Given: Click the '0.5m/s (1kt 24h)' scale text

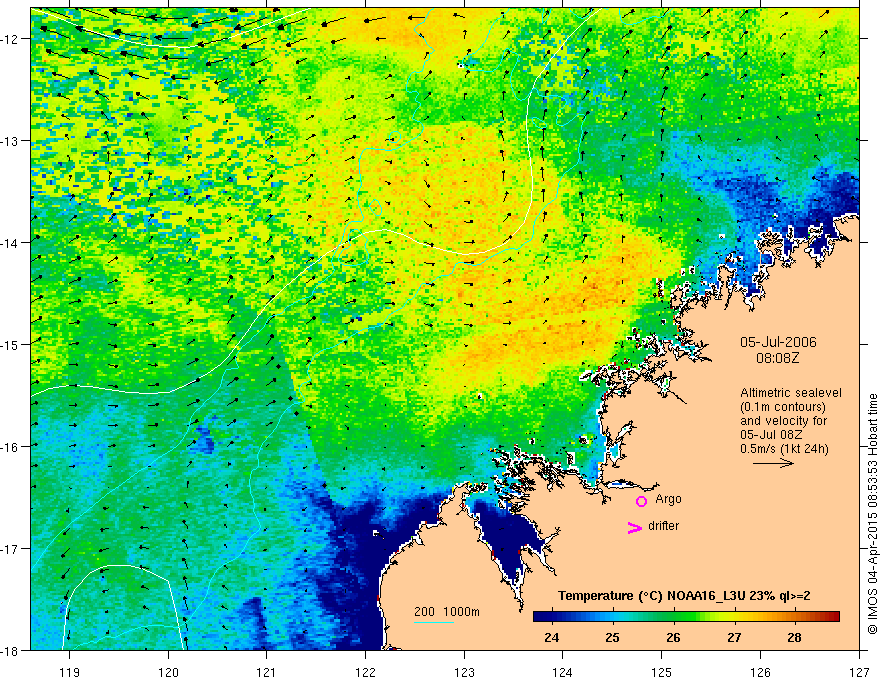Looking at the screenshot, I should pos(784,449).
